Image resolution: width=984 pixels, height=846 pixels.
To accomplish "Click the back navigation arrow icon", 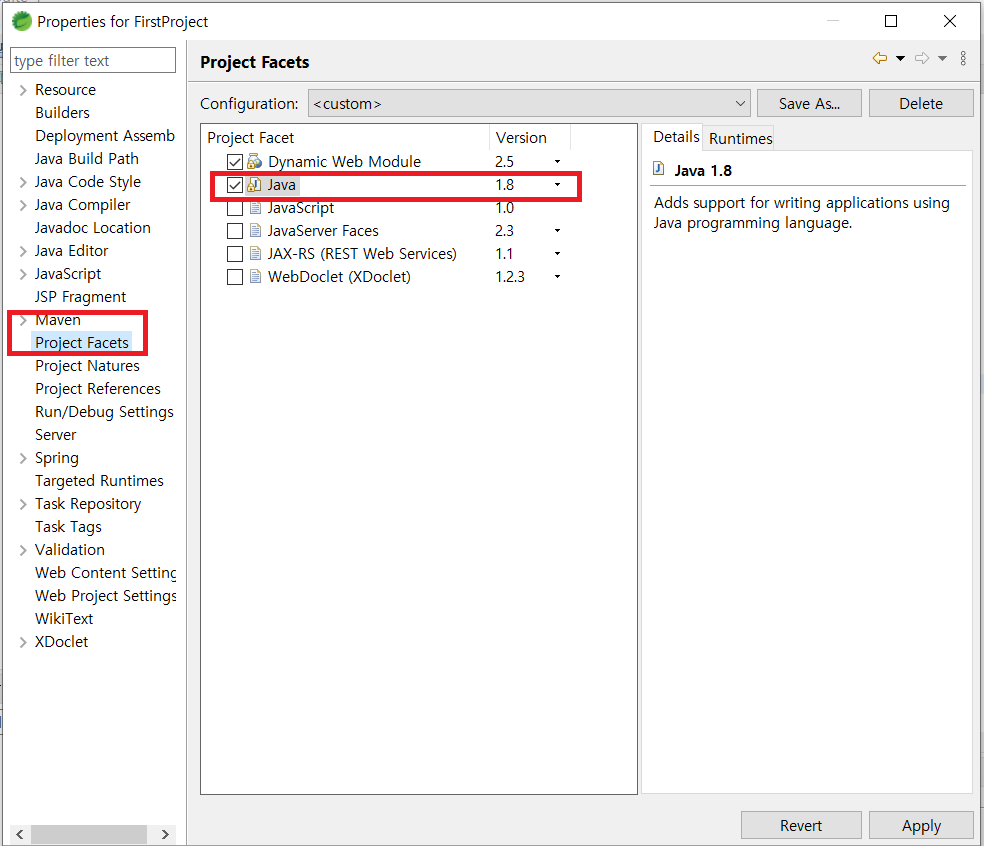I will click(880, 58).
